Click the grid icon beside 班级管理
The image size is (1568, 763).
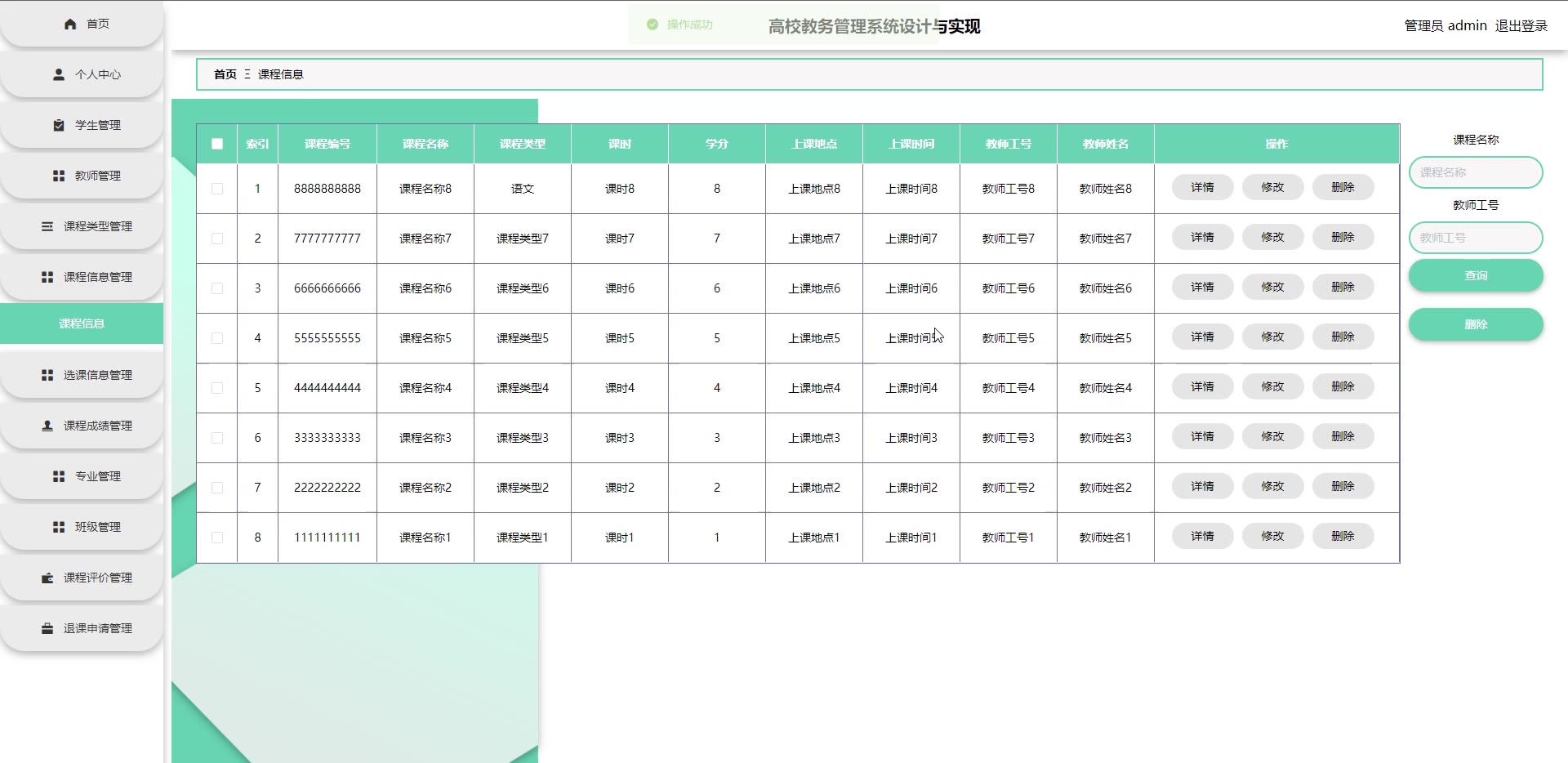click(x=59, y=527)
